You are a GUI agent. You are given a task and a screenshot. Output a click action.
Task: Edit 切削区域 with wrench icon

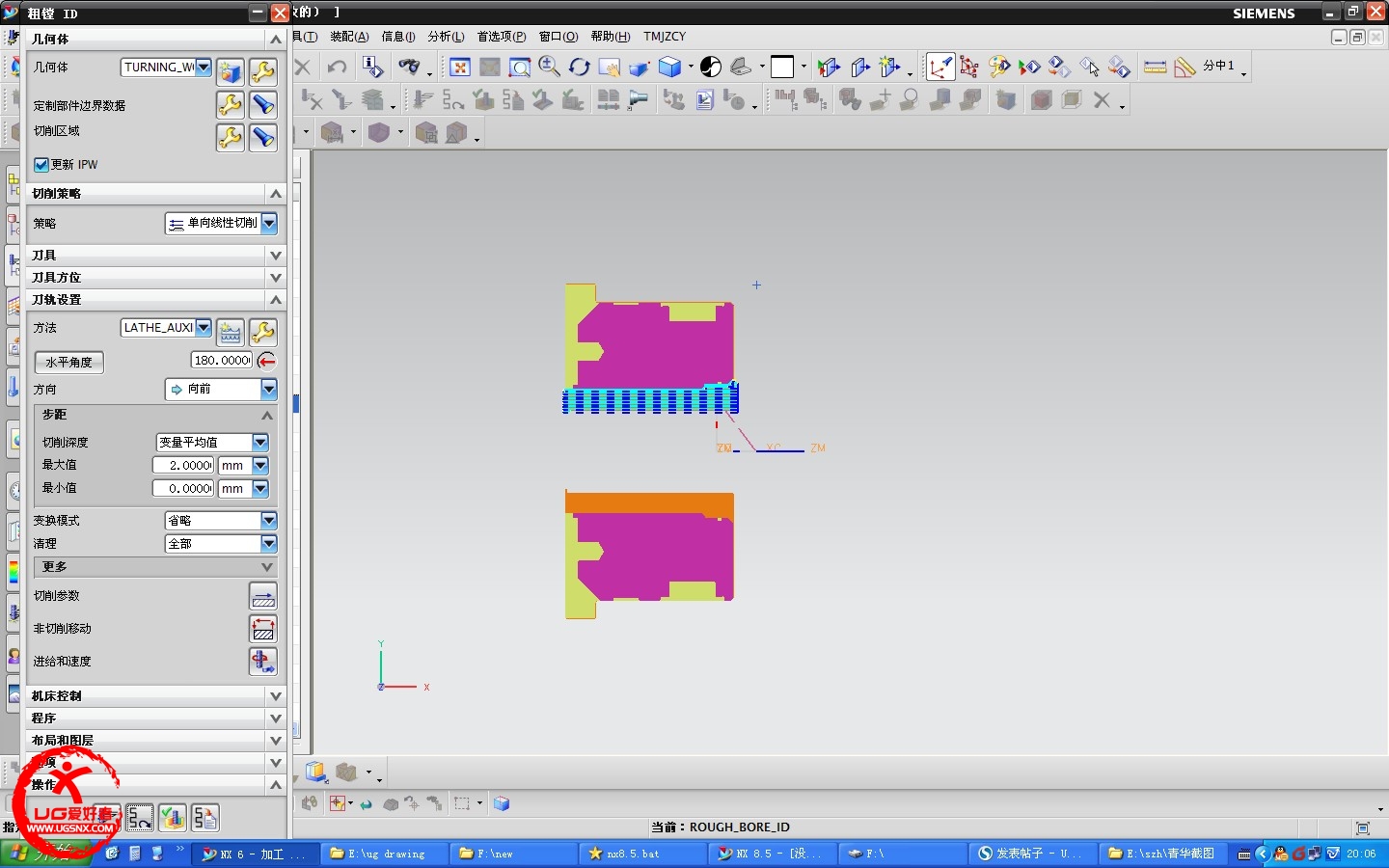coord(231,137)
